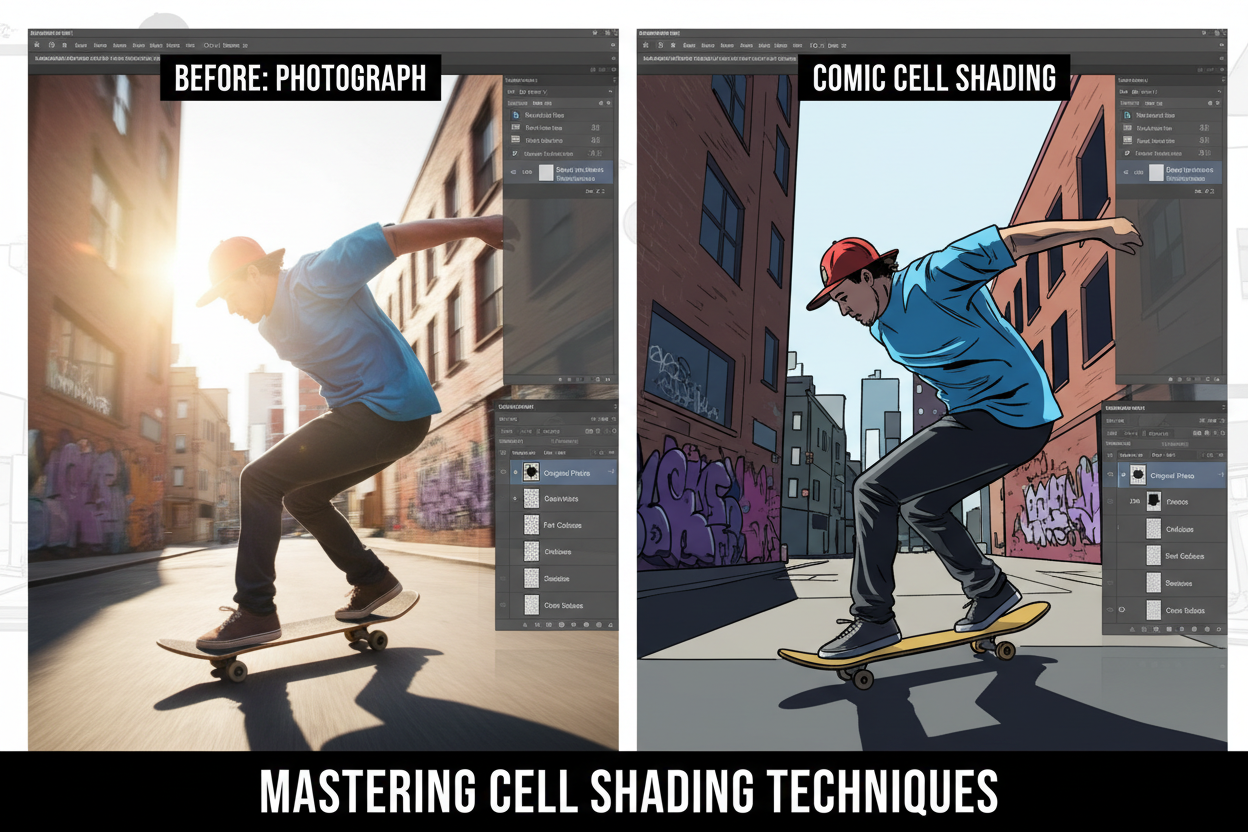Select the "Fat Colores" layer in the Before window
This screenshot has width=1248, height=832.
coord(563,525)
